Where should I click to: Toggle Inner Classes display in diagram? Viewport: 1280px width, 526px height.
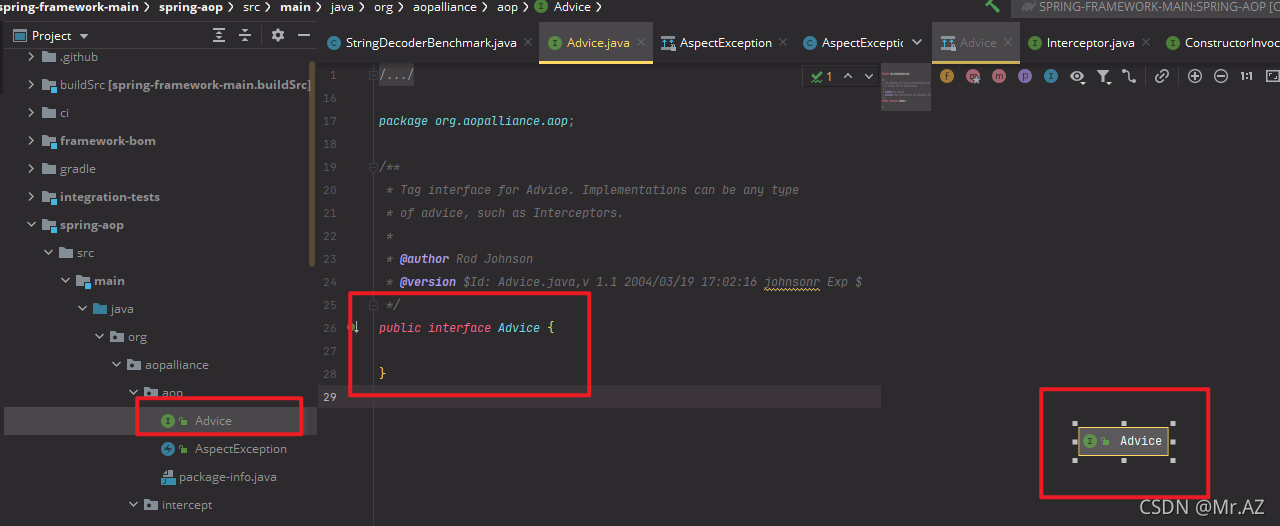click(x=1051, y=76)
